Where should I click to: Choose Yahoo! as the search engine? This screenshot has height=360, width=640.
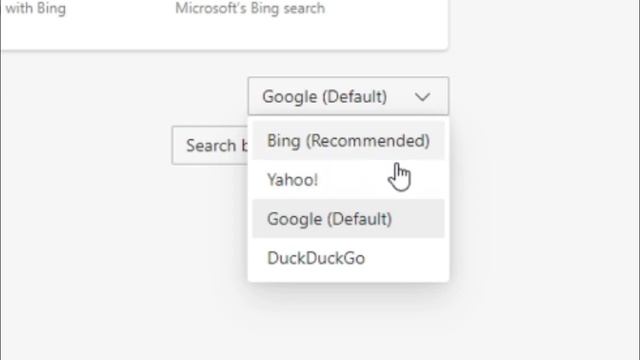348,180
